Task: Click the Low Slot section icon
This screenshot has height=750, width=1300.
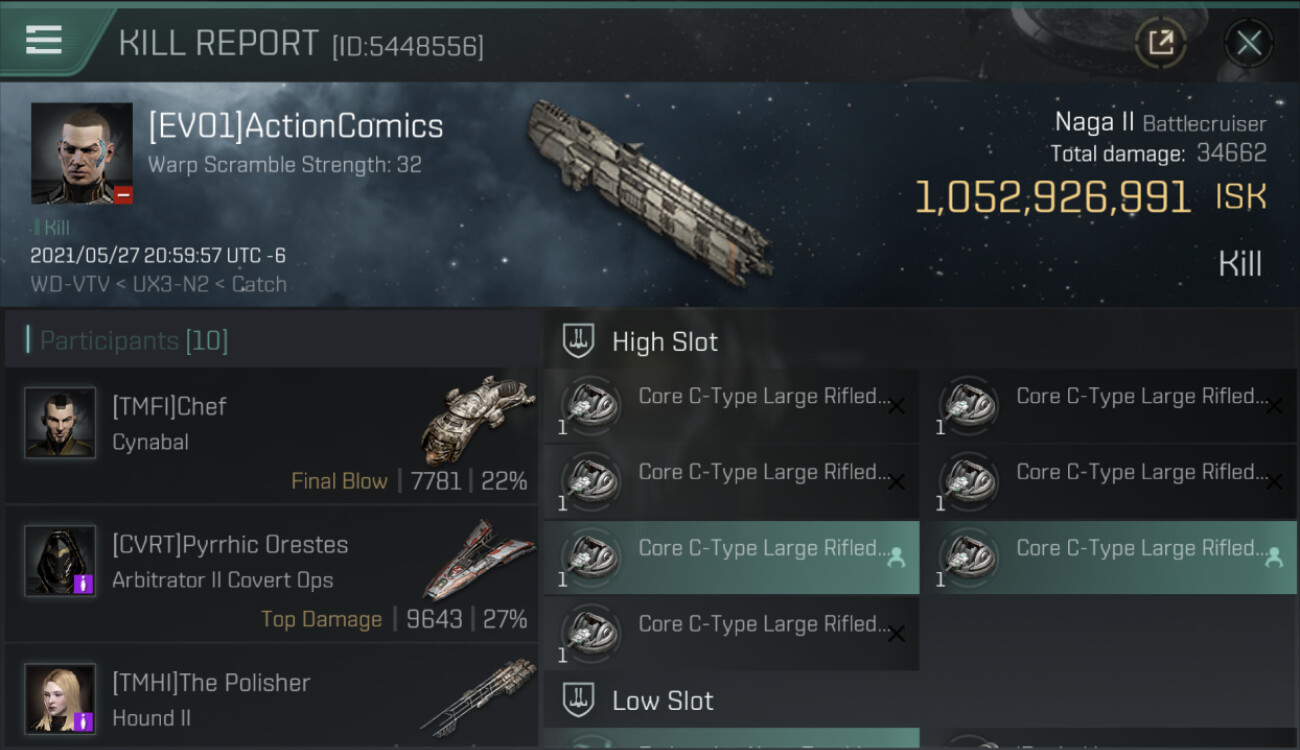Action: click(579, 700)
